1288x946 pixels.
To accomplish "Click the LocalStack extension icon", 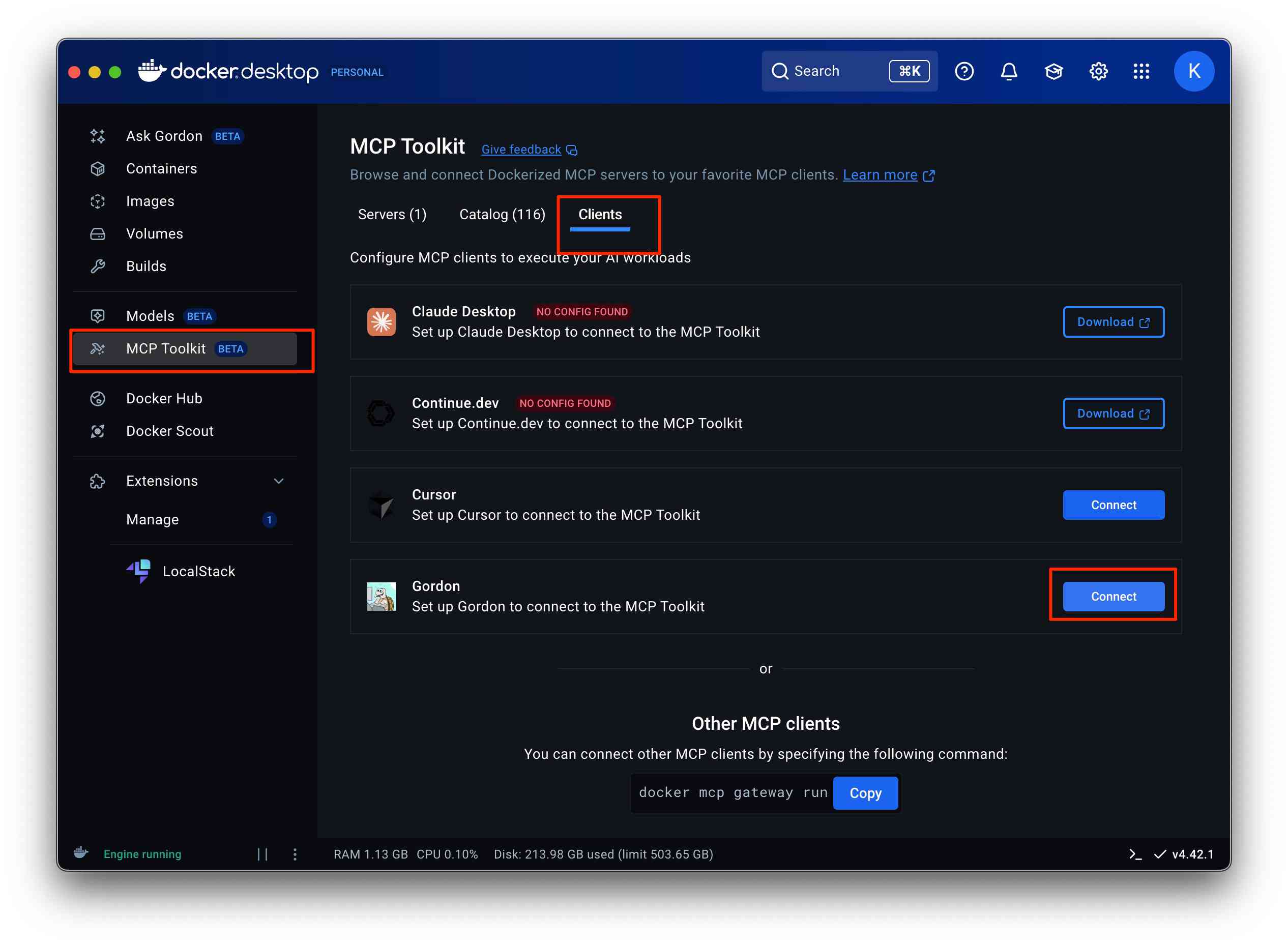I will (138, 571).
